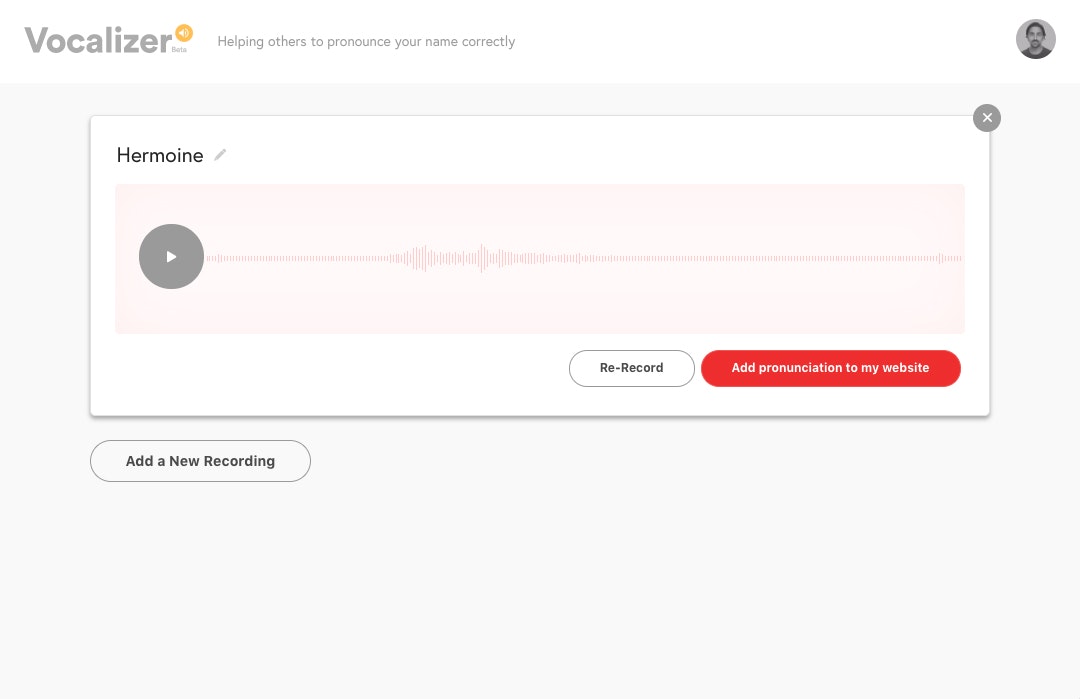Click the edit pencil to rename the recording
The image size is (1081, 699).
point(220,155)
